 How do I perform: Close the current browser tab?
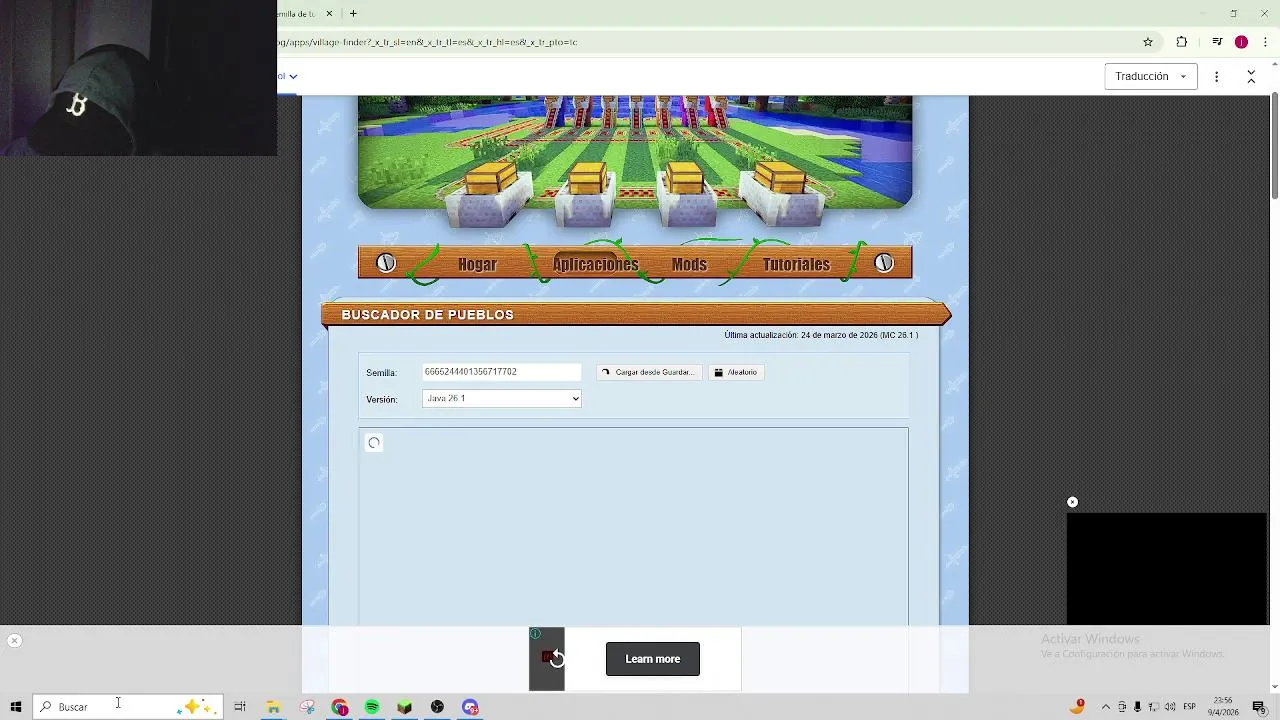[x=329, y=13]
